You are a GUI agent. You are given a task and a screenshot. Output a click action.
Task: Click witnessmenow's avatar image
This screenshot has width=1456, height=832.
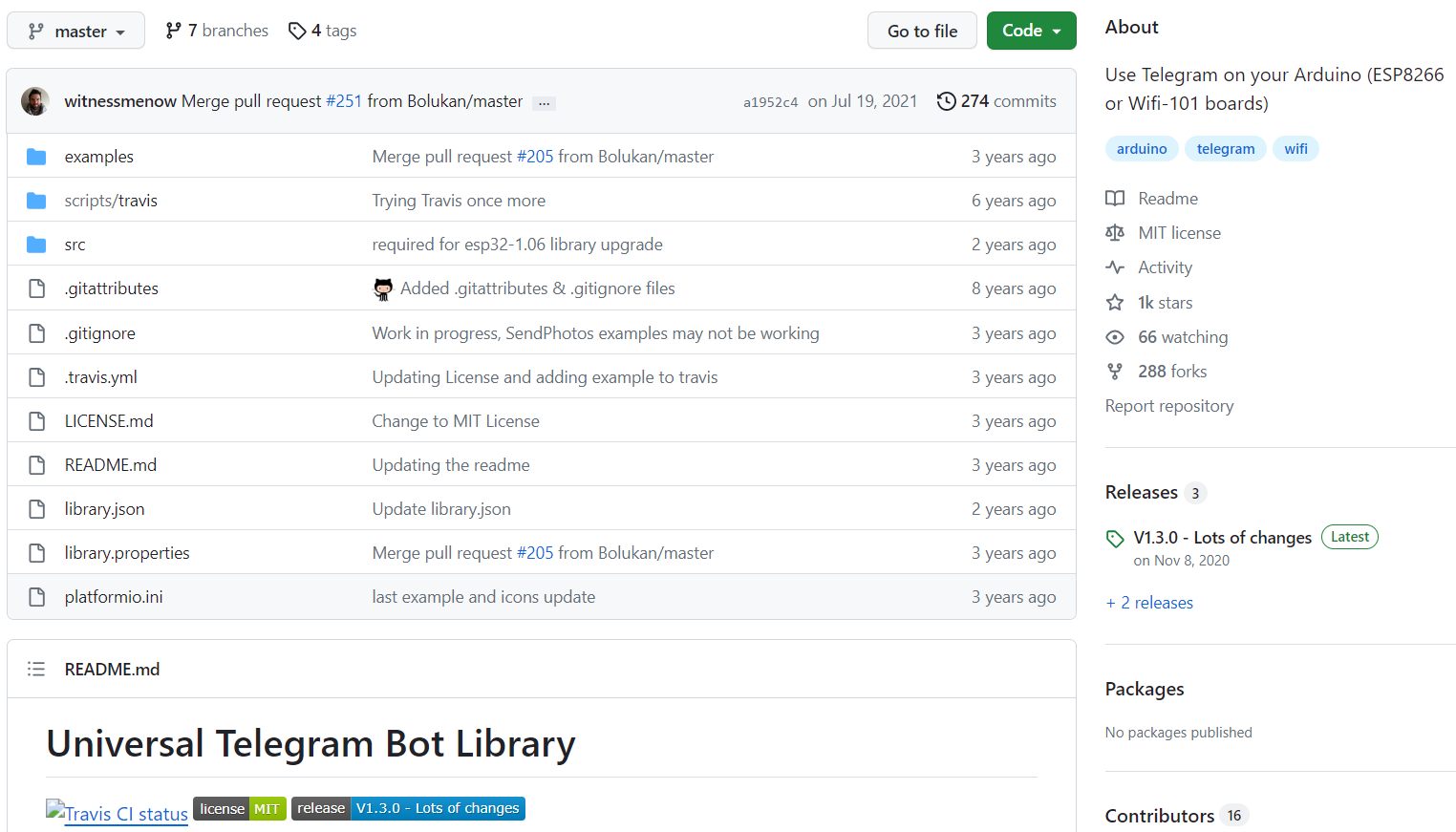[x=35, y=101]
